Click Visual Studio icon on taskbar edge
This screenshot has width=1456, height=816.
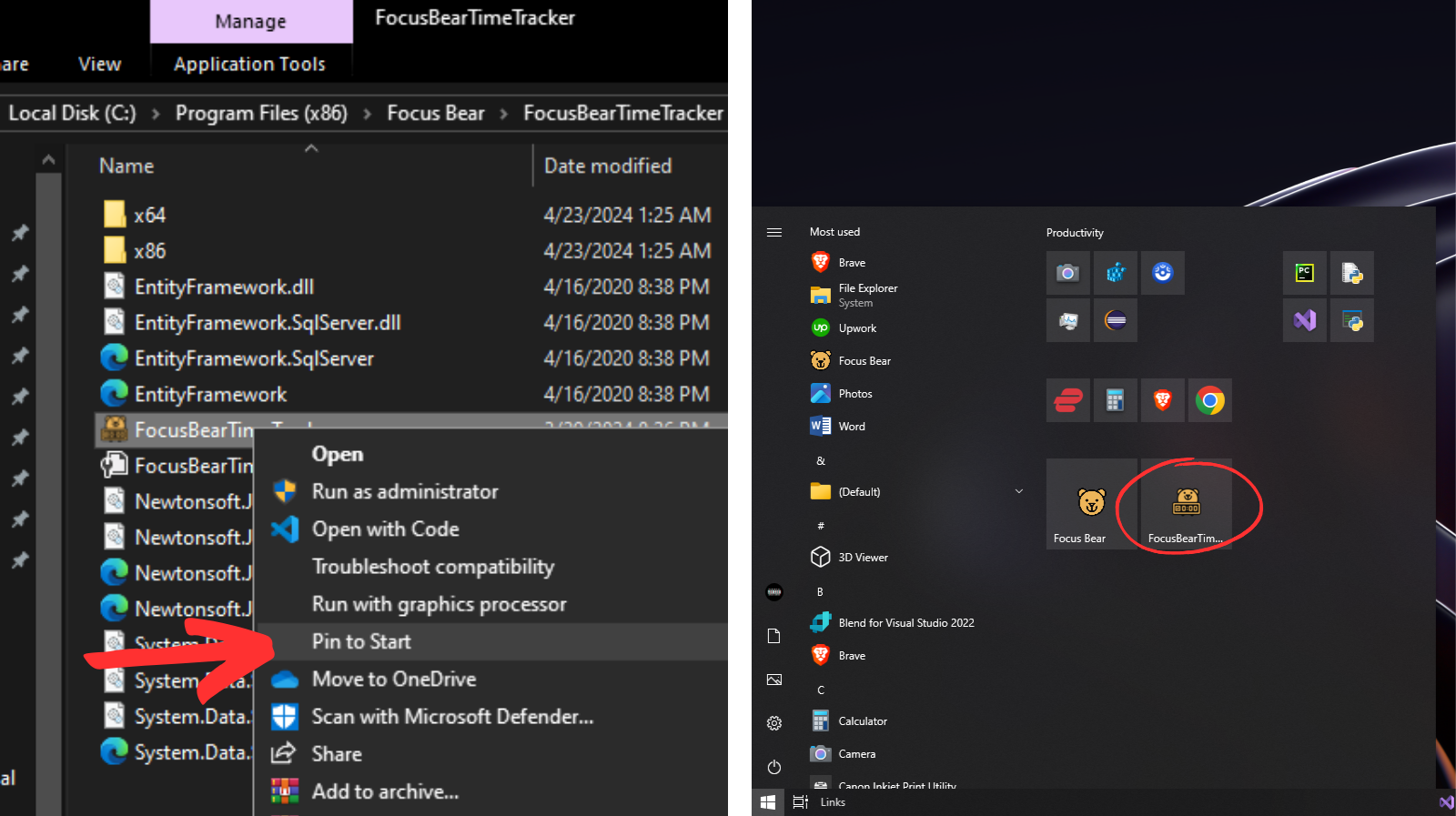coord(1446,802)
